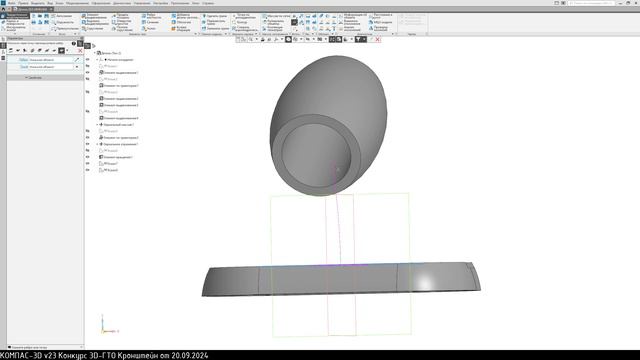Choose the Контур tool
This screenshot has width=640, height=360.
pyautogui.click(x=240, y=22)
